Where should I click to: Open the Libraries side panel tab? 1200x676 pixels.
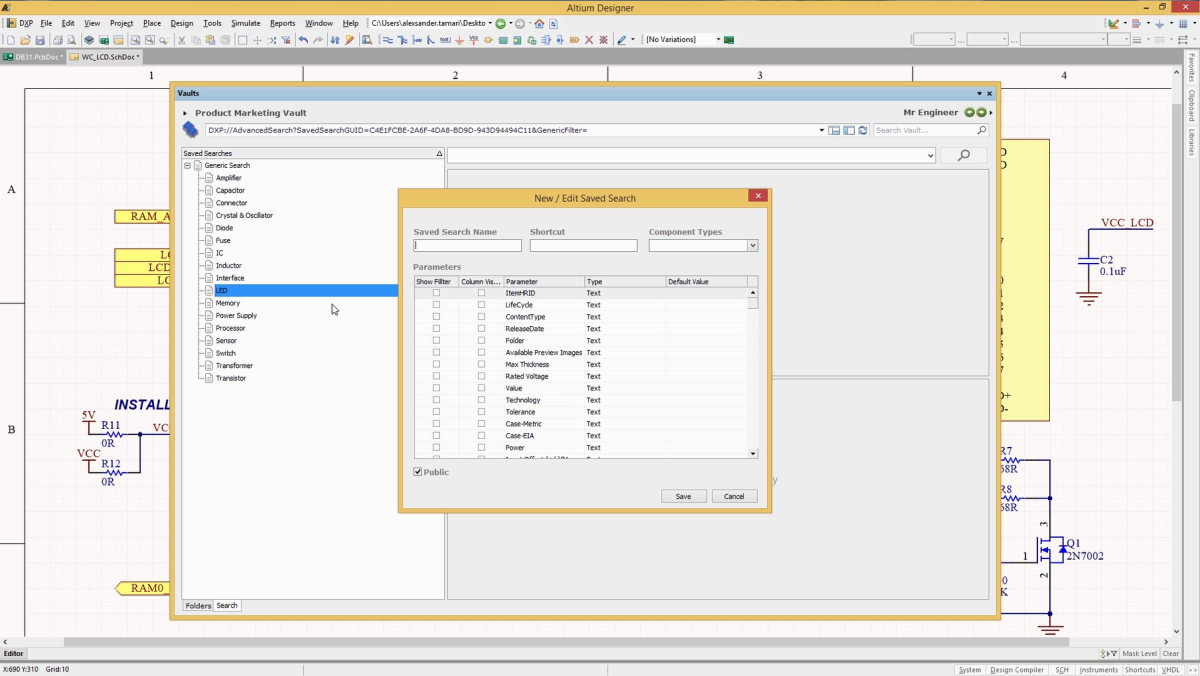point(1192,141)
